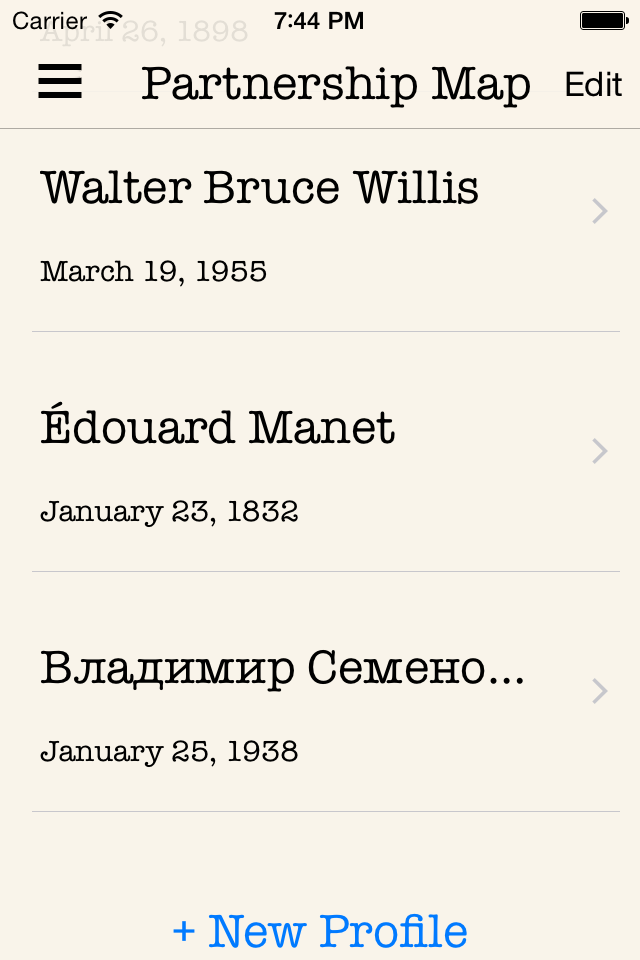This screenshot has height=960, width=640.
Task: Select the Édouard Manet name
Action: (217, 426)
